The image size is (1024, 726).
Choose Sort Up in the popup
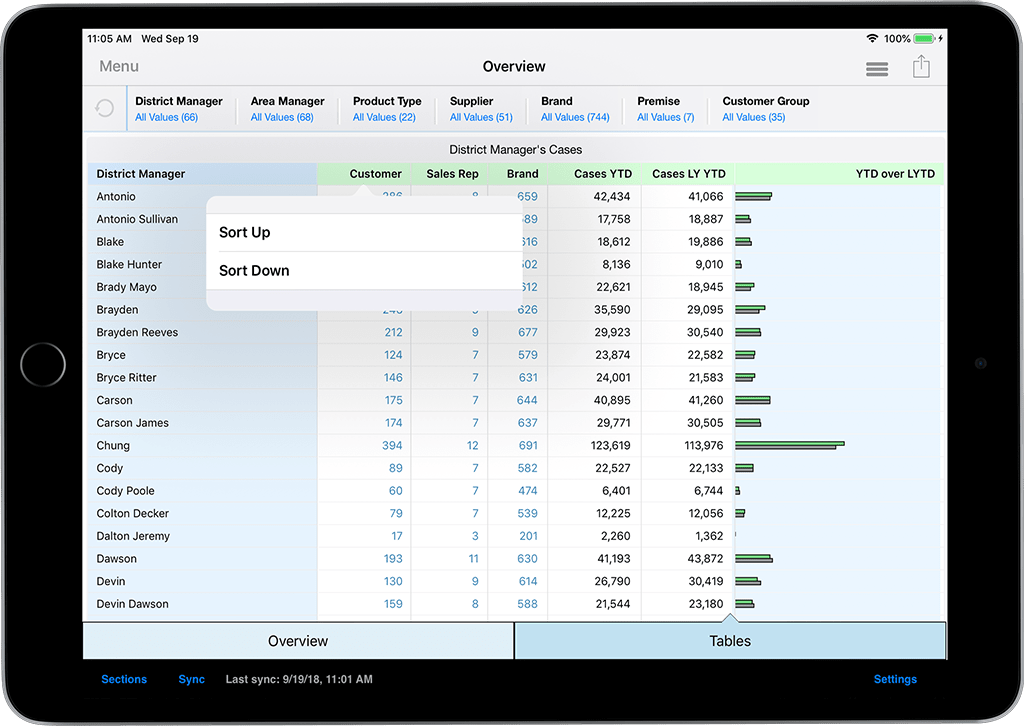tap(364, 232)
